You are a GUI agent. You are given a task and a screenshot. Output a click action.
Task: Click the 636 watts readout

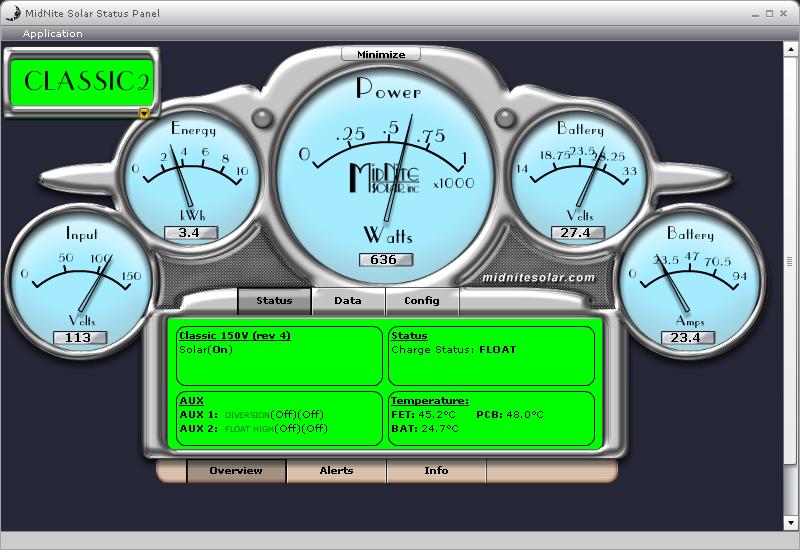click(x=385, y=260)
